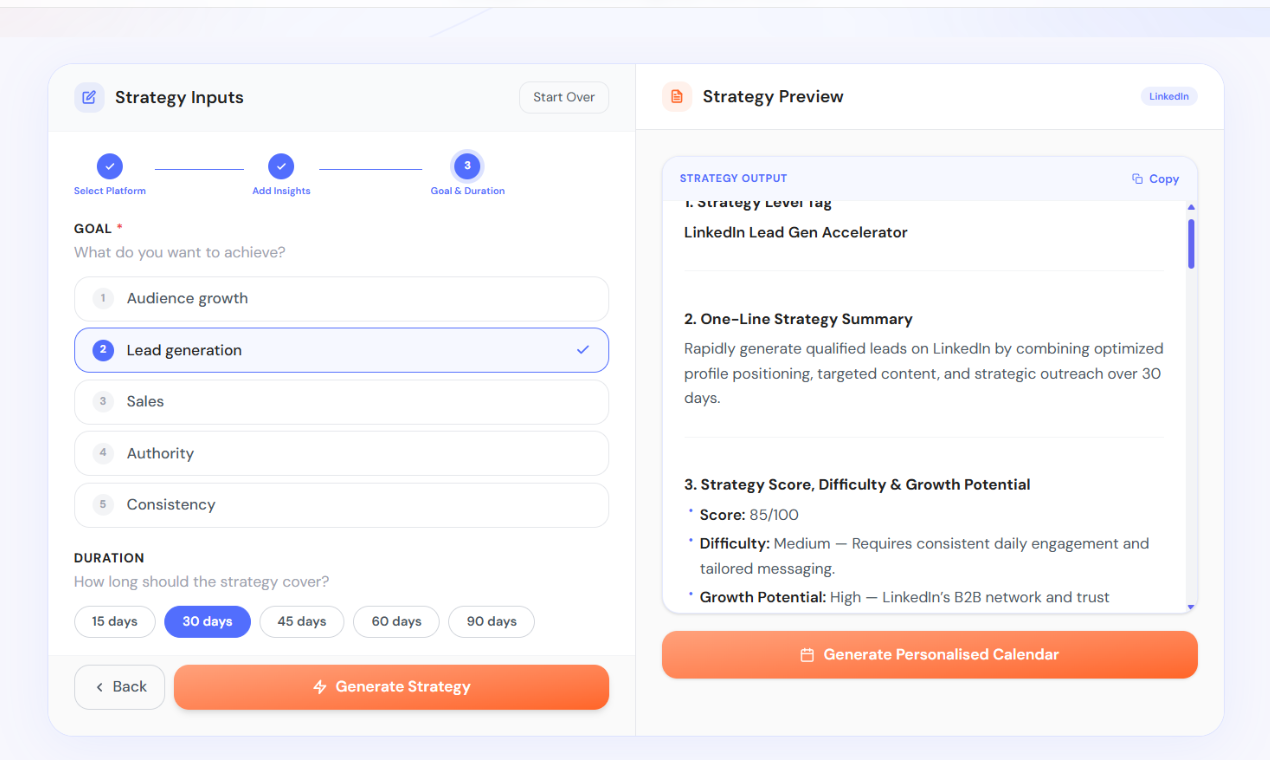This screenshot has width=1270, height=760.
Task: Switch duration to 15 days
Action: 114,621
